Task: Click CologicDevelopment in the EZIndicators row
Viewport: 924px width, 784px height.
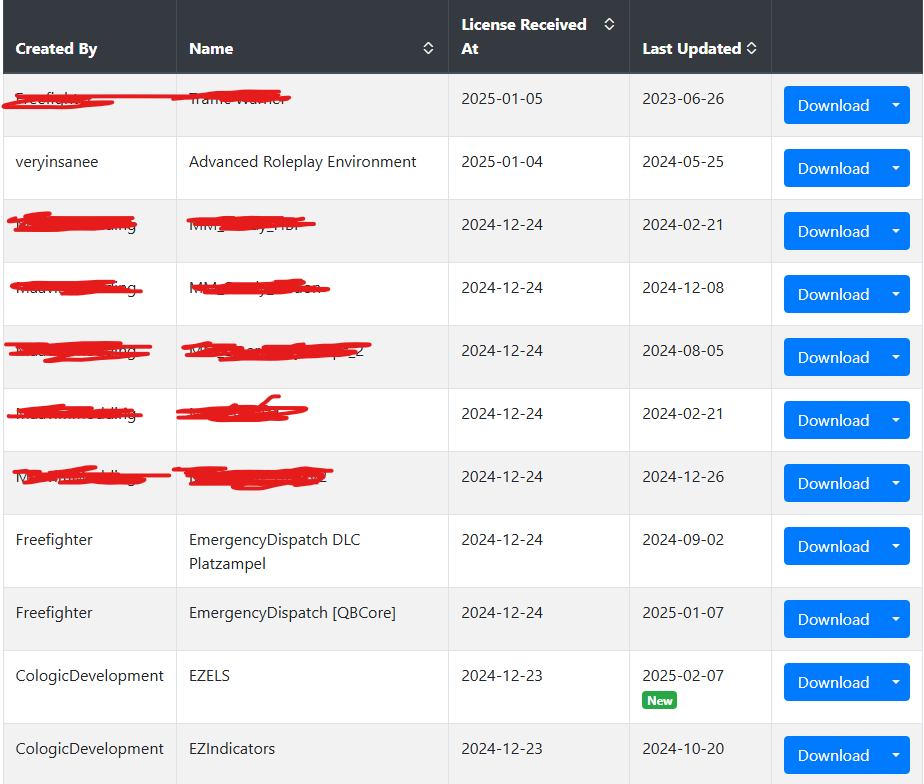Action: tap(89, 749)
